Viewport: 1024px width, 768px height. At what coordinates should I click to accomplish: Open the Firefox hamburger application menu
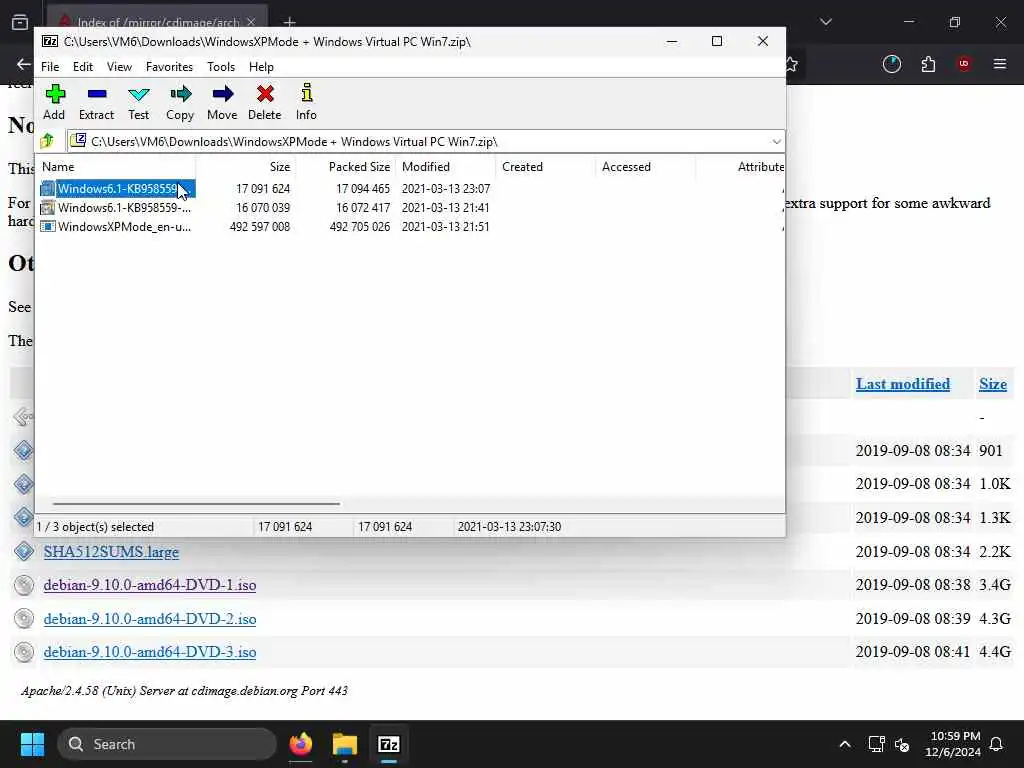[x=1000, y=64]
